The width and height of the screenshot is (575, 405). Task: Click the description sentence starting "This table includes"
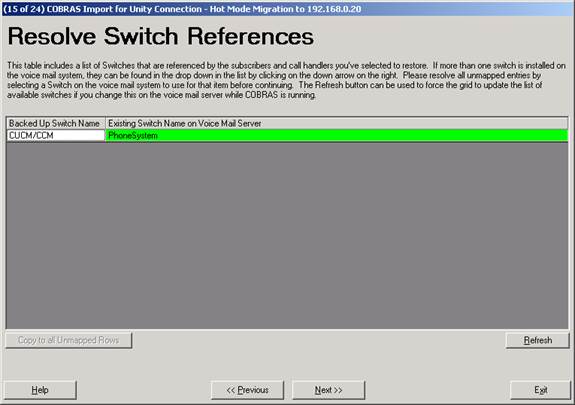pos(217,66)
